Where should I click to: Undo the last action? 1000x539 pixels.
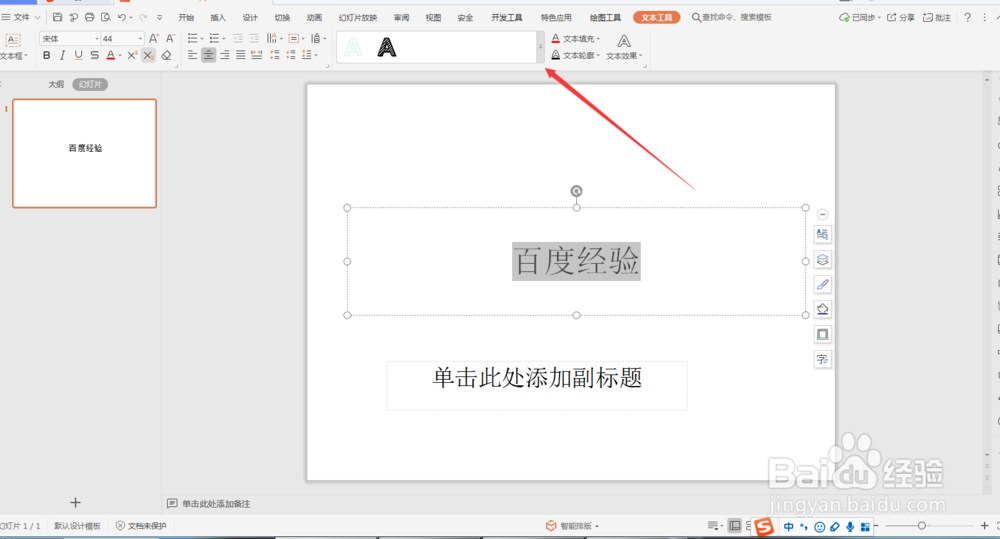tap(122, 17)
